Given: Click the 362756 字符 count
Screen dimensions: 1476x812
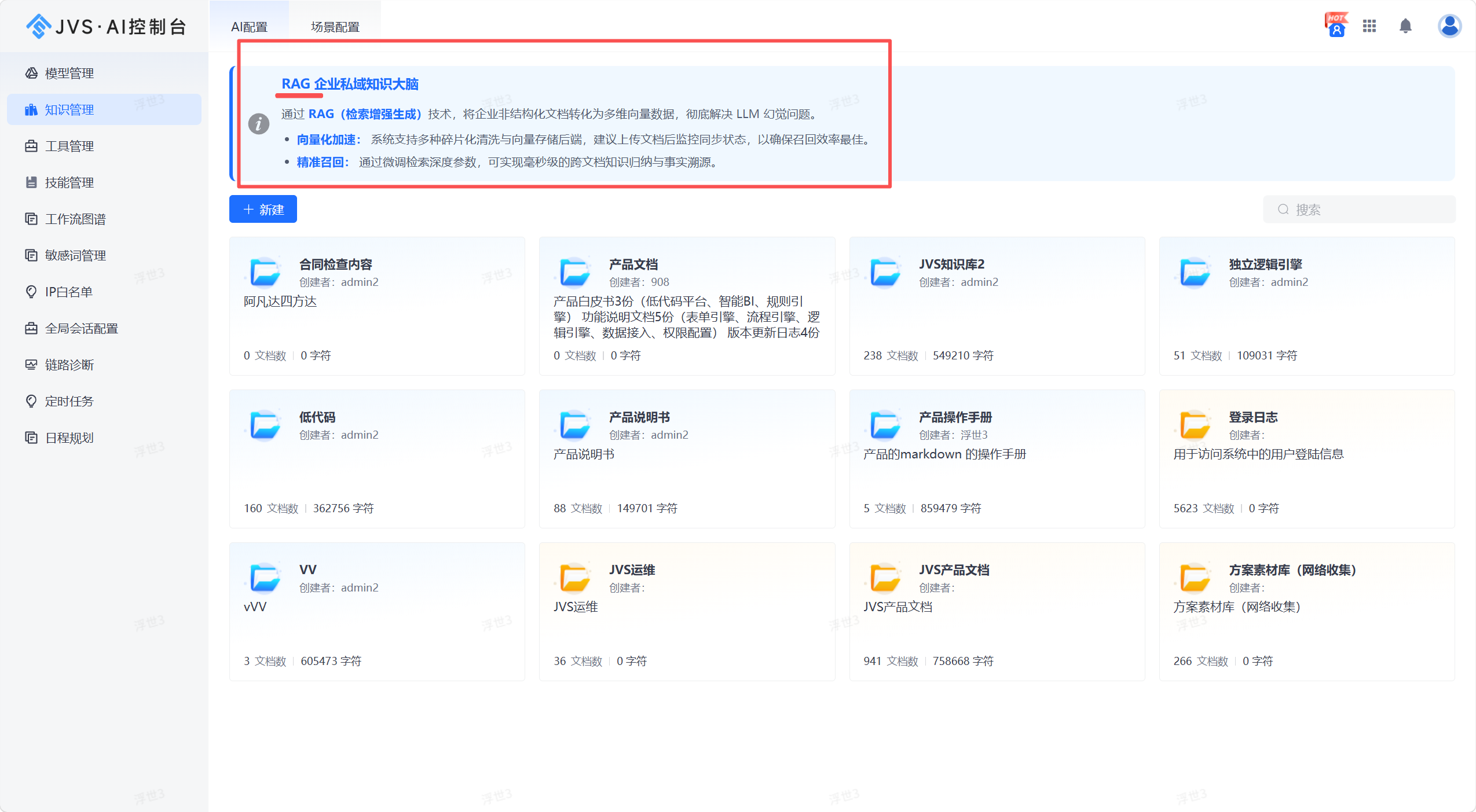Looking at the screenshot, I should (343, 508).
